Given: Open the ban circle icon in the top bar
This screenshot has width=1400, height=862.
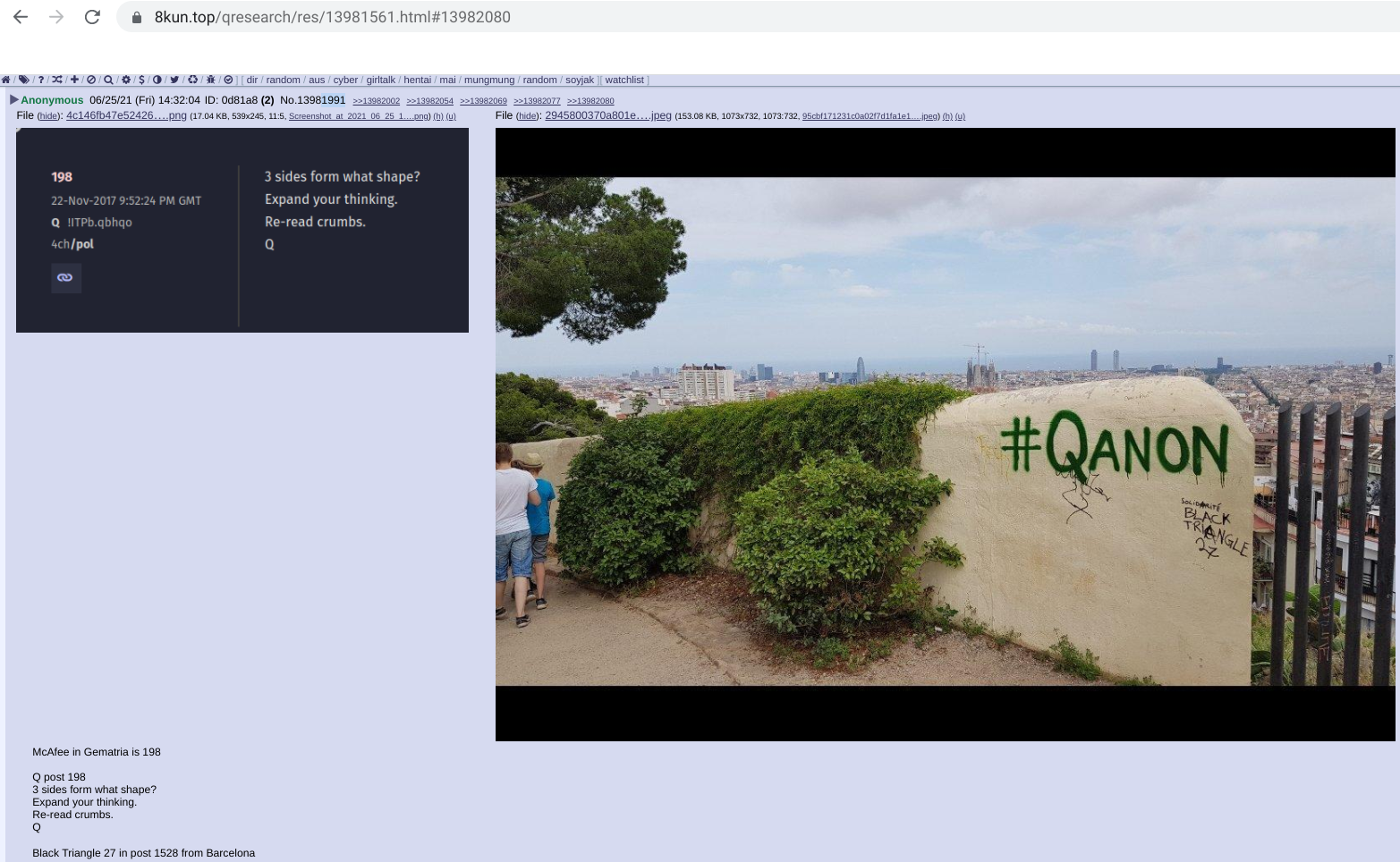Looking at the screenshot, I should click(91, 80).
